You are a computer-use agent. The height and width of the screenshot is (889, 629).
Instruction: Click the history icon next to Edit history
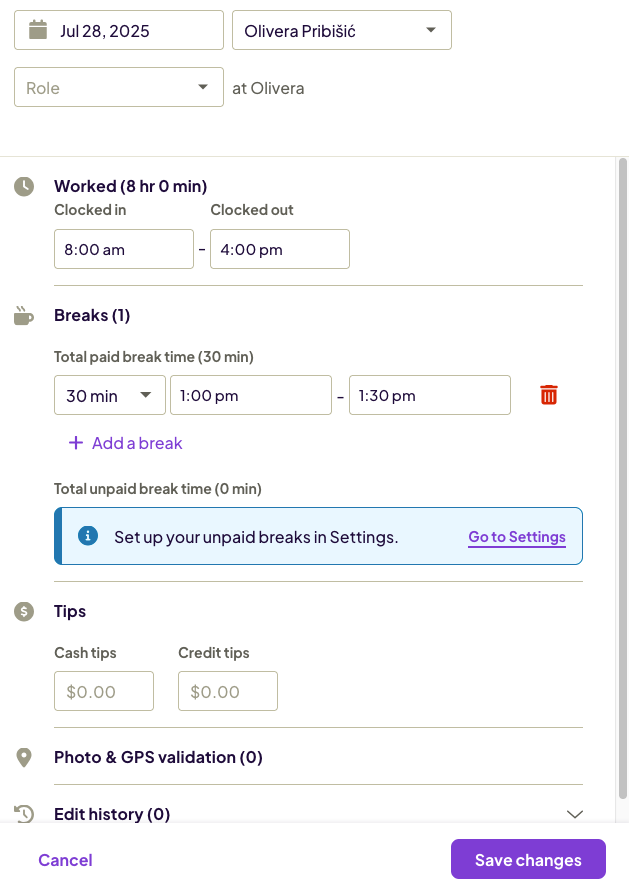[24, 814]
